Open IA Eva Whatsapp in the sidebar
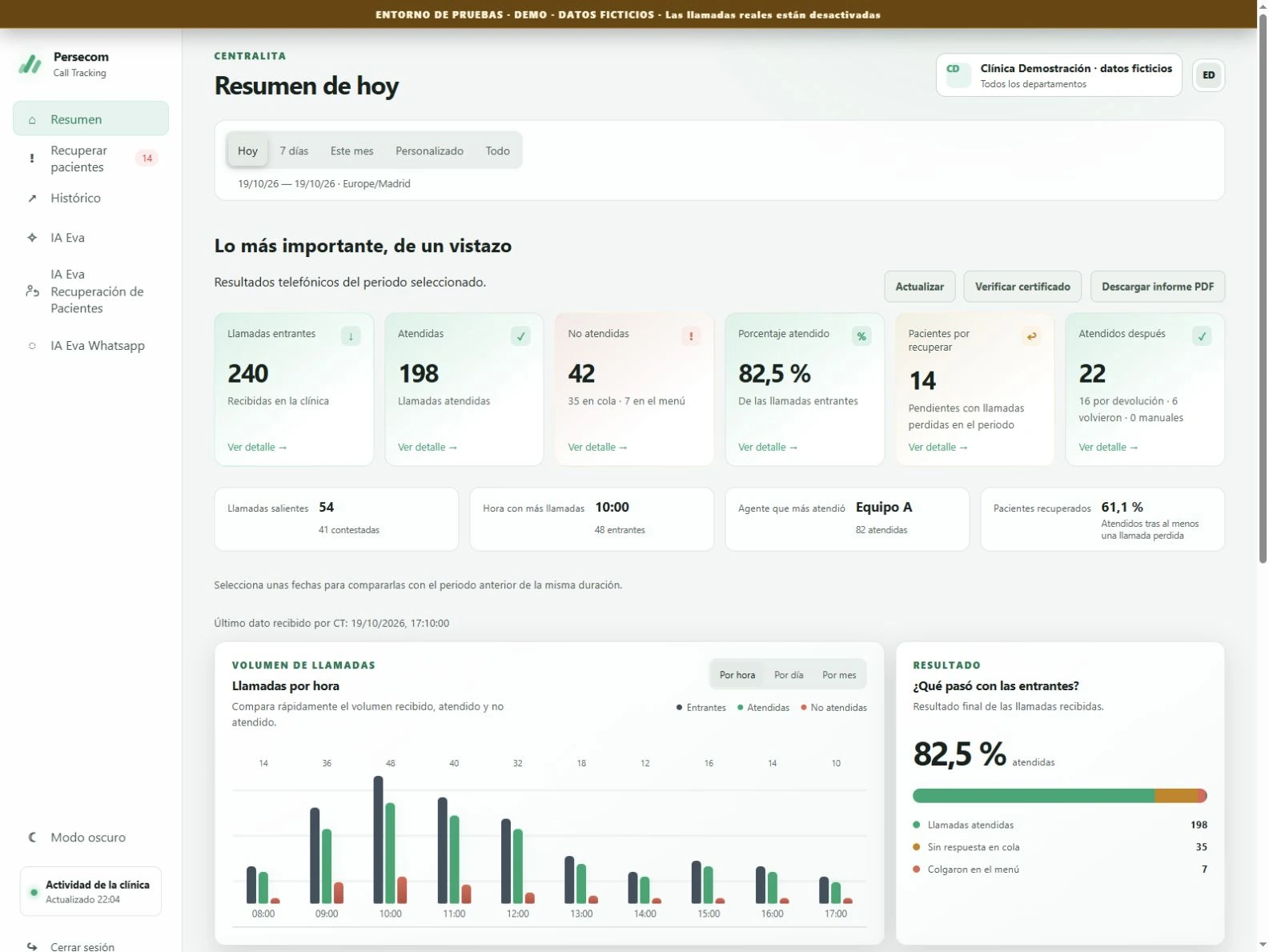This screenshot has height=952, width=1269. (90, 346)
